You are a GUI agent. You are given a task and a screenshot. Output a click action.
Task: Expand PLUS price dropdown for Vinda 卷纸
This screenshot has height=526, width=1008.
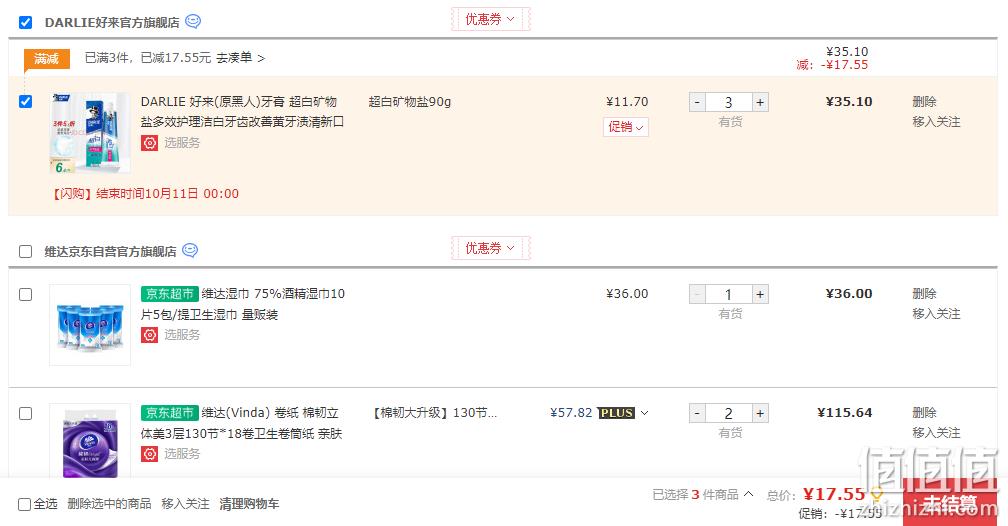(x=645, y=413)
